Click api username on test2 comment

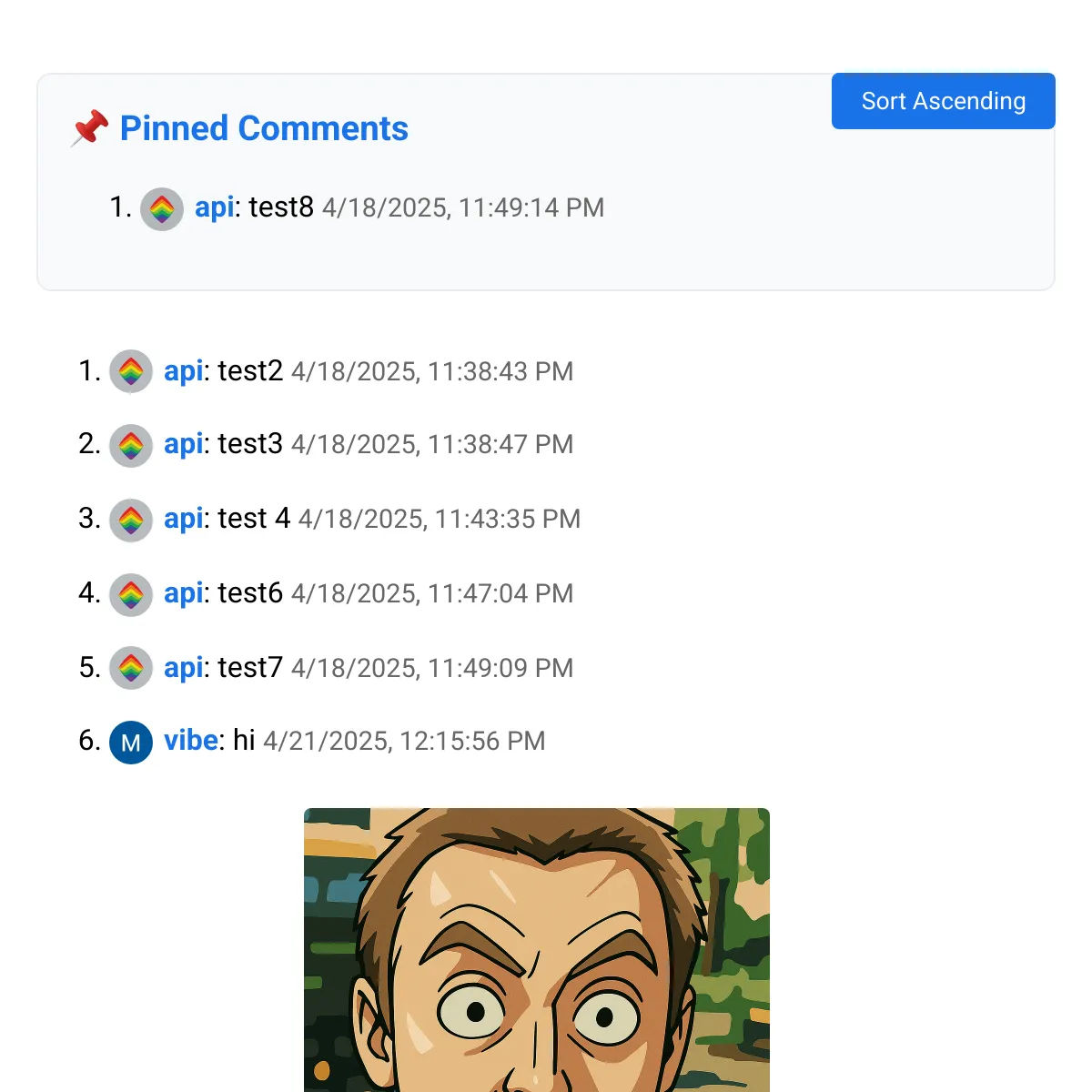tap(184, 371)
